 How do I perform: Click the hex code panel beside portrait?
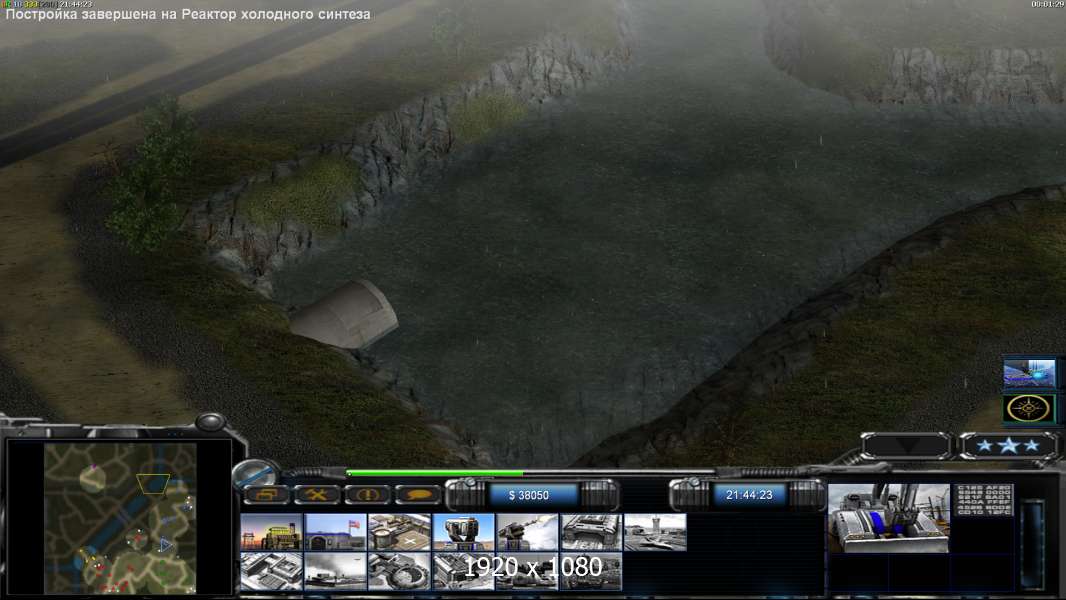click(984, 499)
